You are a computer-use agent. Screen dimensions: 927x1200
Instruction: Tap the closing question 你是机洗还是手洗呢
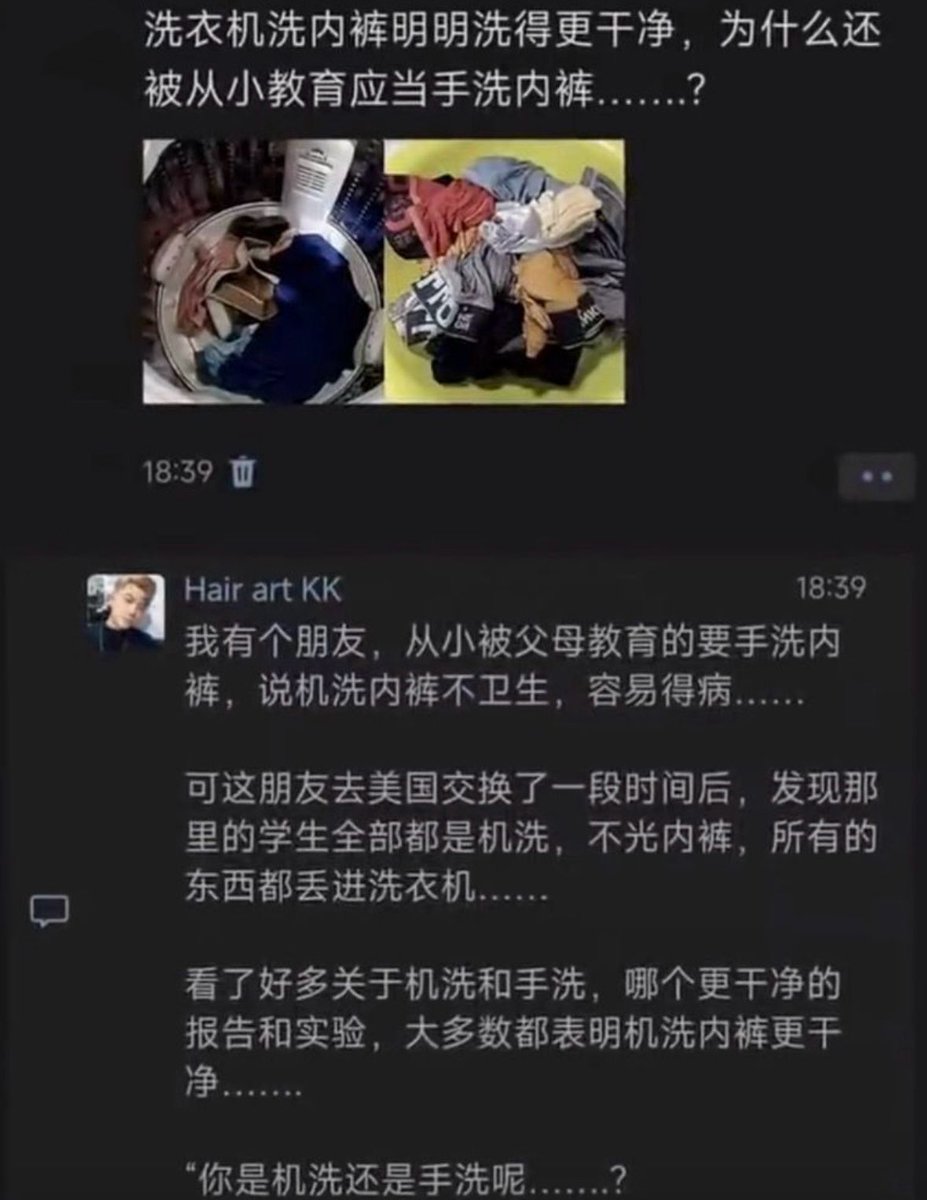pyautogui.click(x=407, y=1179)
